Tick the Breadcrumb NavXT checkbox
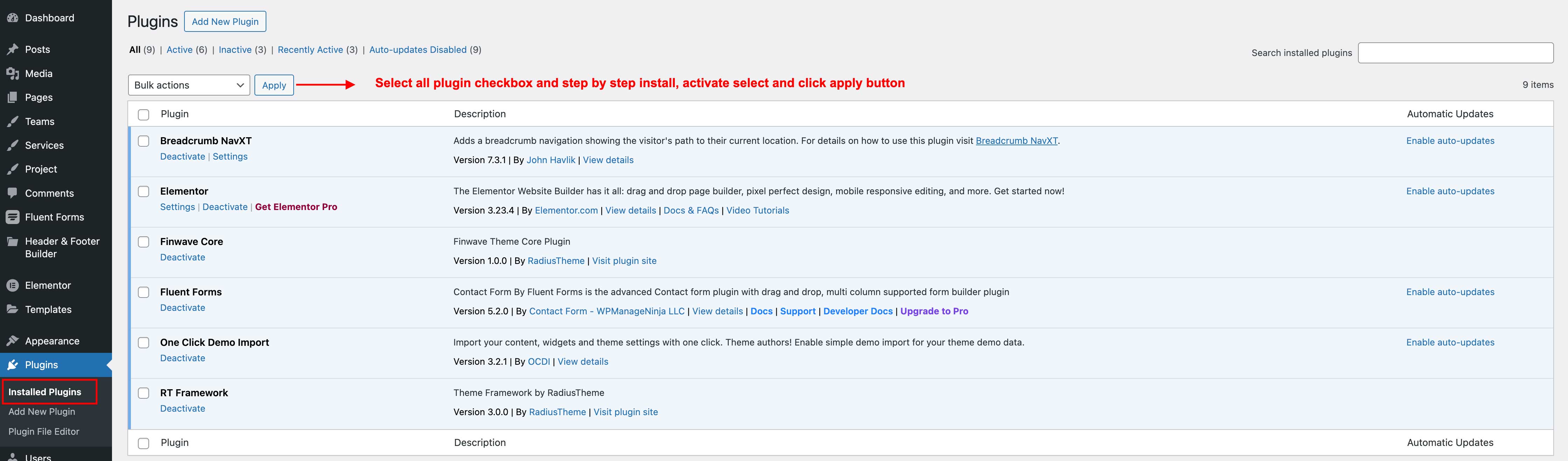1568x461 pixels. (143, 141)
